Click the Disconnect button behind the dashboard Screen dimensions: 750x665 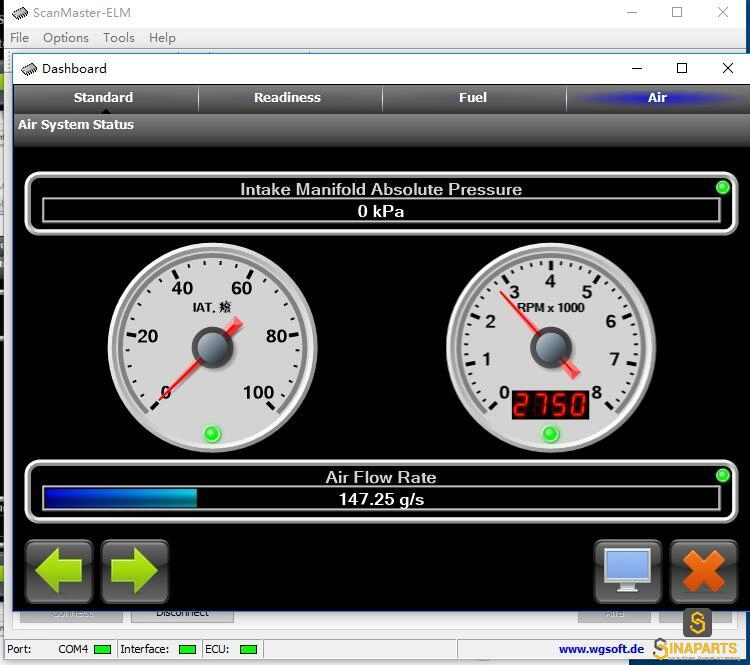[x=182, y=616]
